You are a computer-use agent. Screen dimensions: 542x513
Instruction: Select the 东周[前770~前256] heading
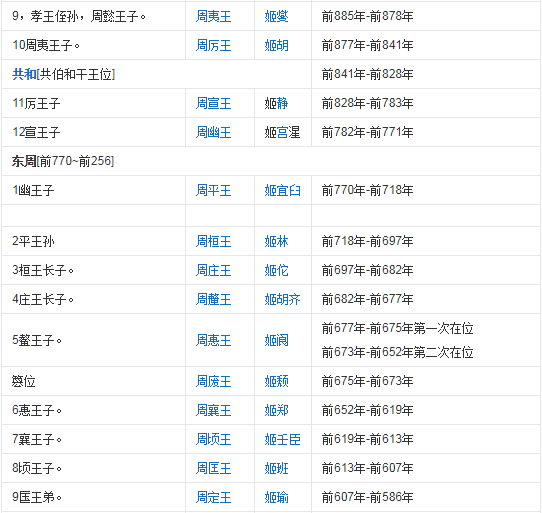coord(63,161)
